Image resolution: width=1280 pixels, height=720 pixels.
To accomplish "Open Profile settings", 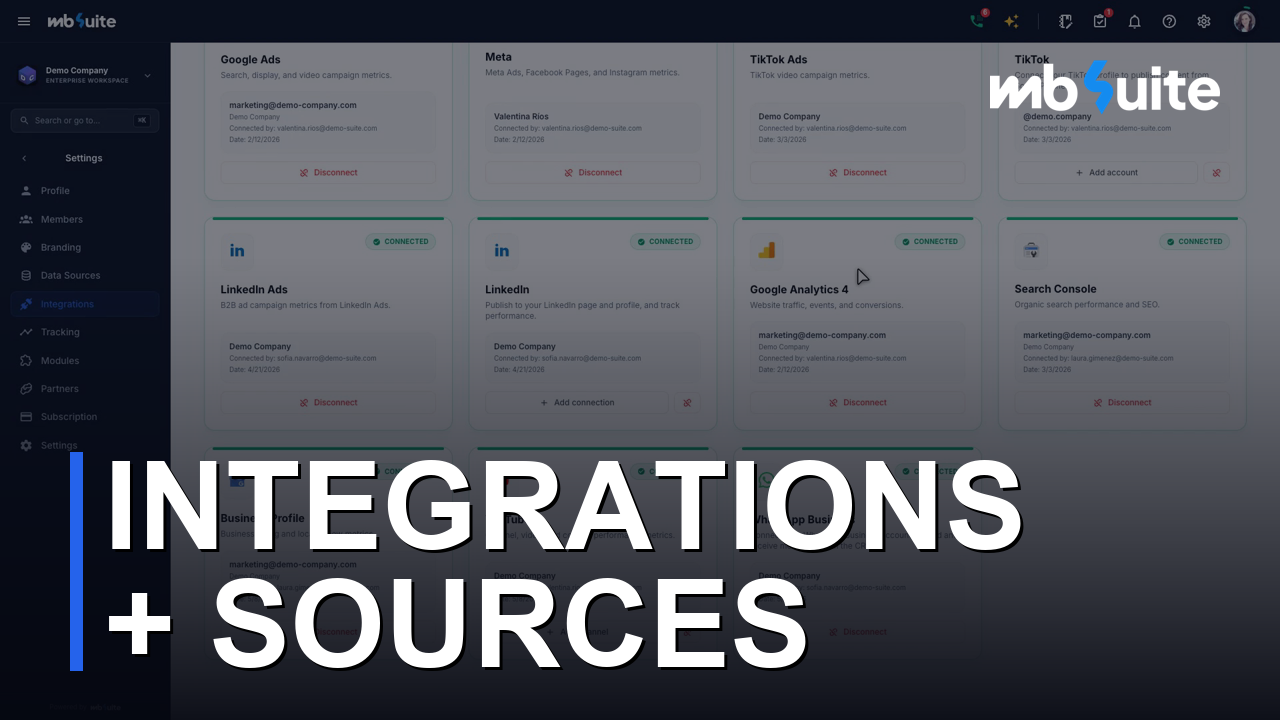I will (85, 191).
